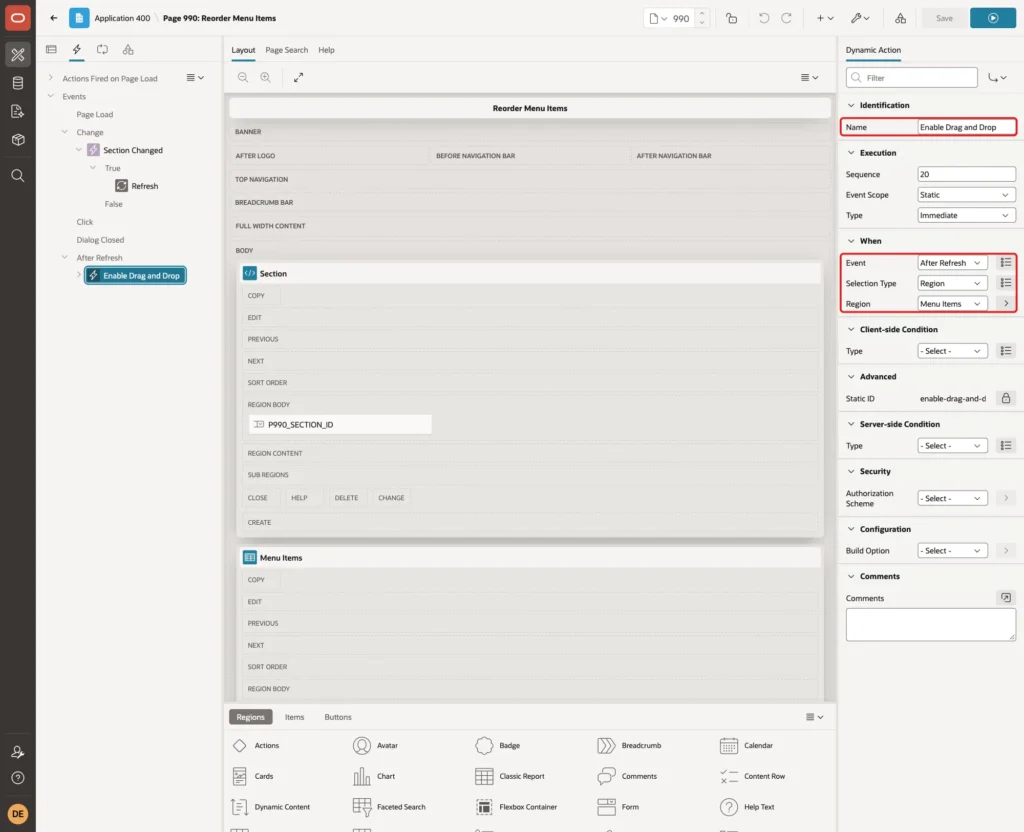
Task: Open SQL Workshop database icon
Action: (18, 83)
